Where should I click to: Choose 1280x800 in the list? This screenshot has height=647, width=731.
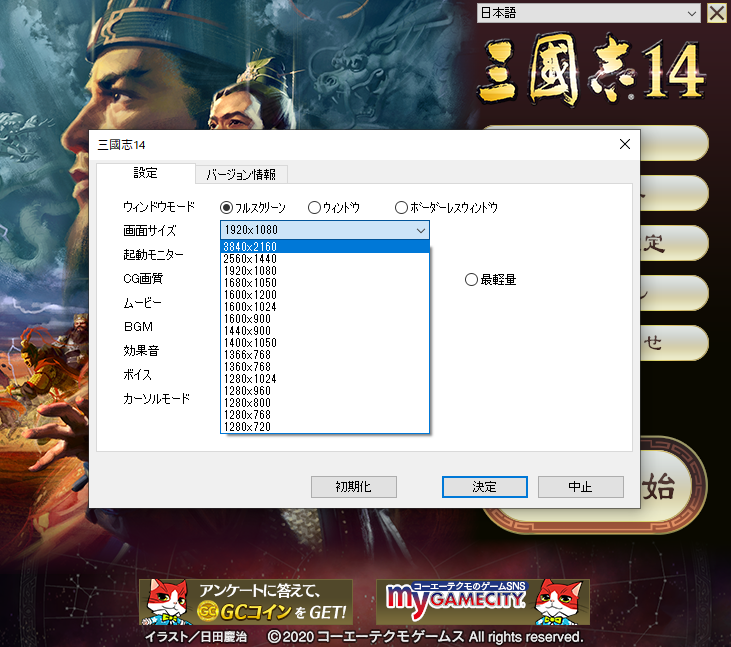pos(324,403)
